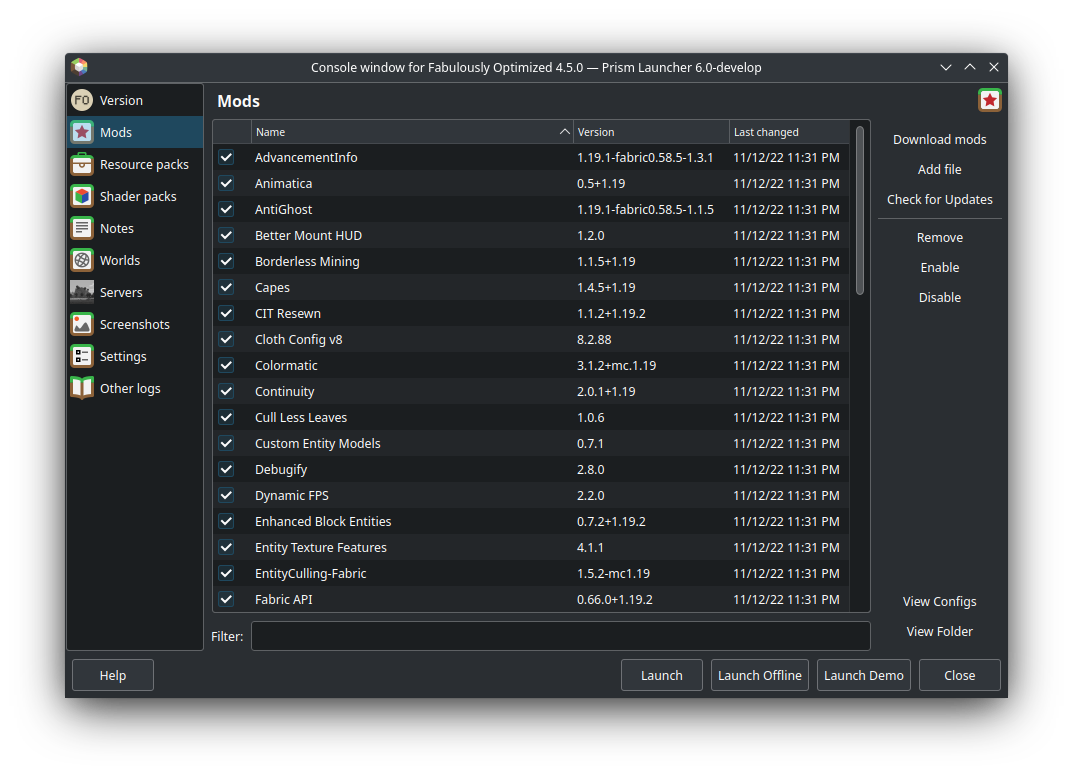Screen dimensions: 1073x775
Task: Click the Worlds globe icon
Action: (x=82, y=261)
